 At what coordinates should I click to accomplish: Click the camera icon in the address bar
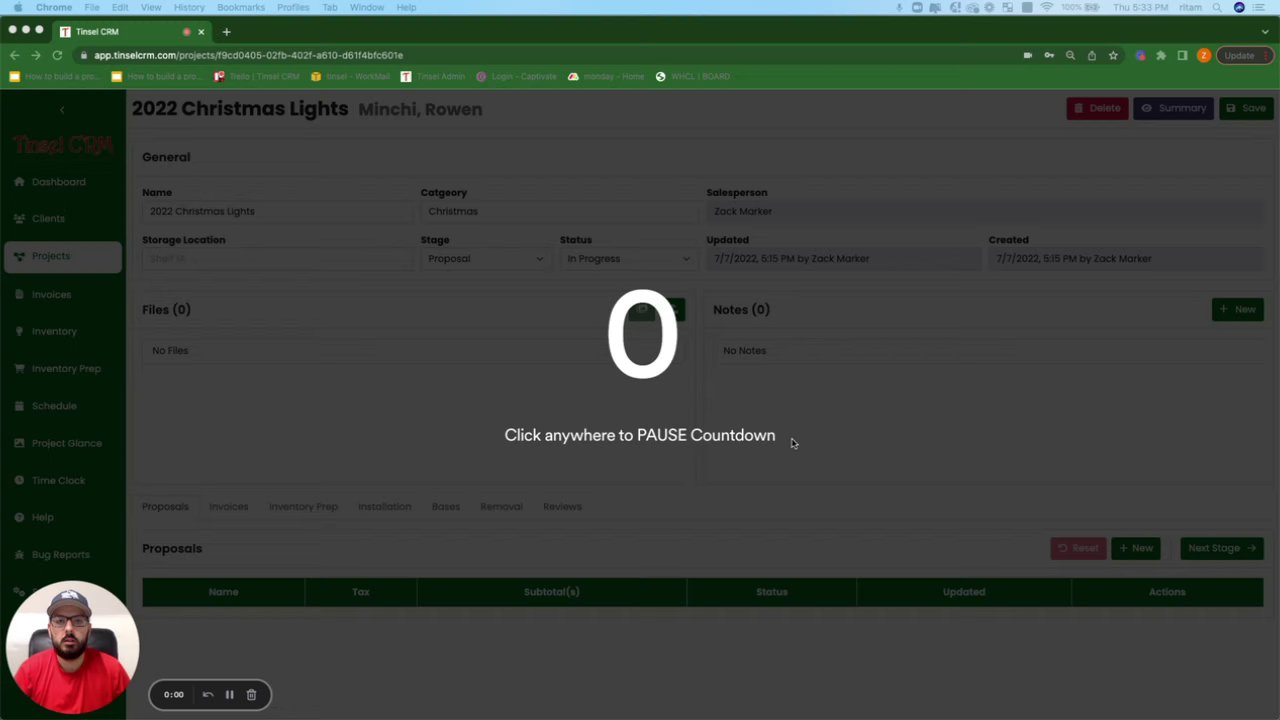click(x=1027, y=55)
